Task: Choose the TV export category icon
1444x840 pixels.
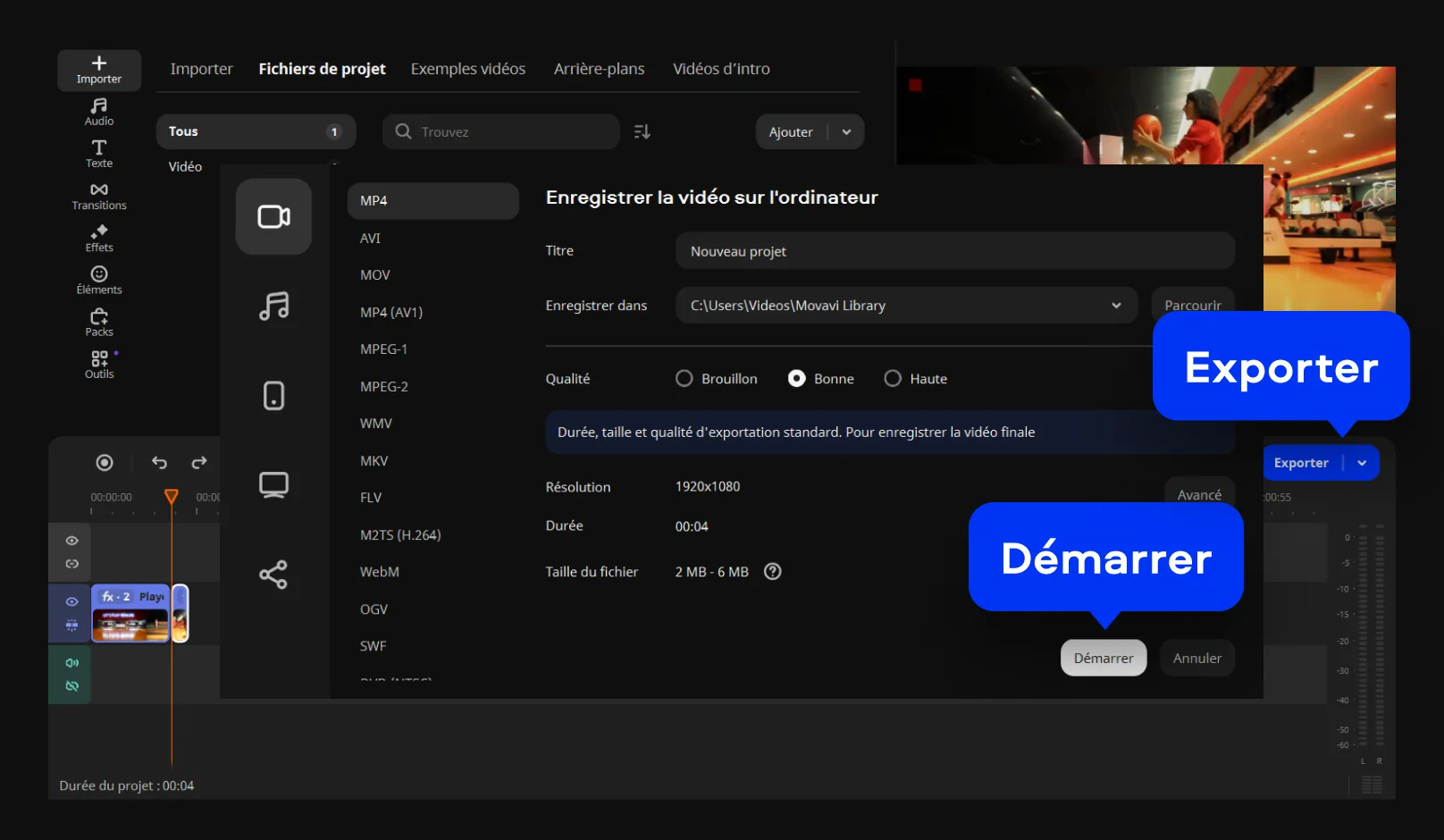Action: tap(273, 485)
